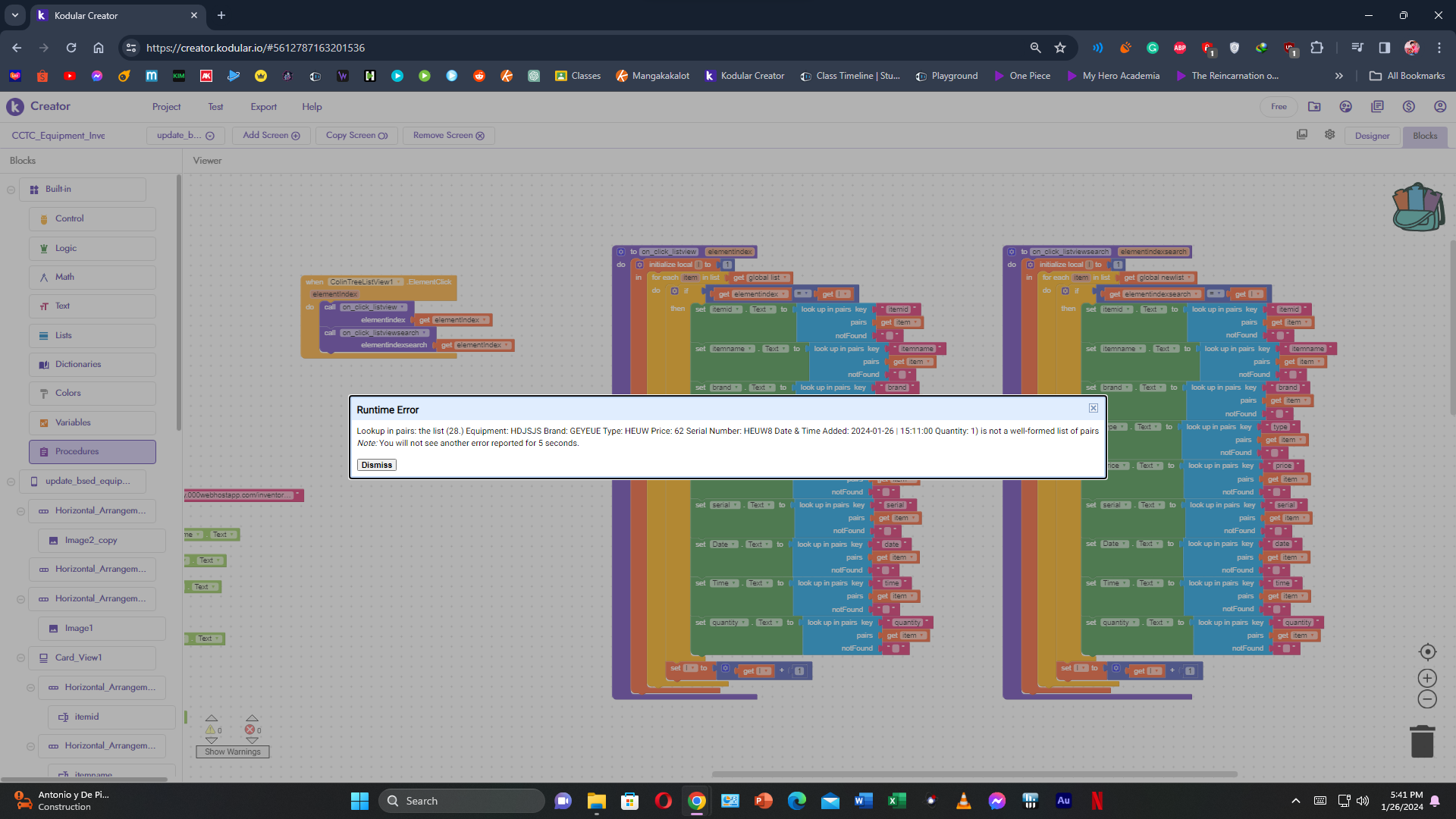Zoom in on the blocks workspace
The width and height of the screenshot is (1456, 819).
(x=1427, y=678)
